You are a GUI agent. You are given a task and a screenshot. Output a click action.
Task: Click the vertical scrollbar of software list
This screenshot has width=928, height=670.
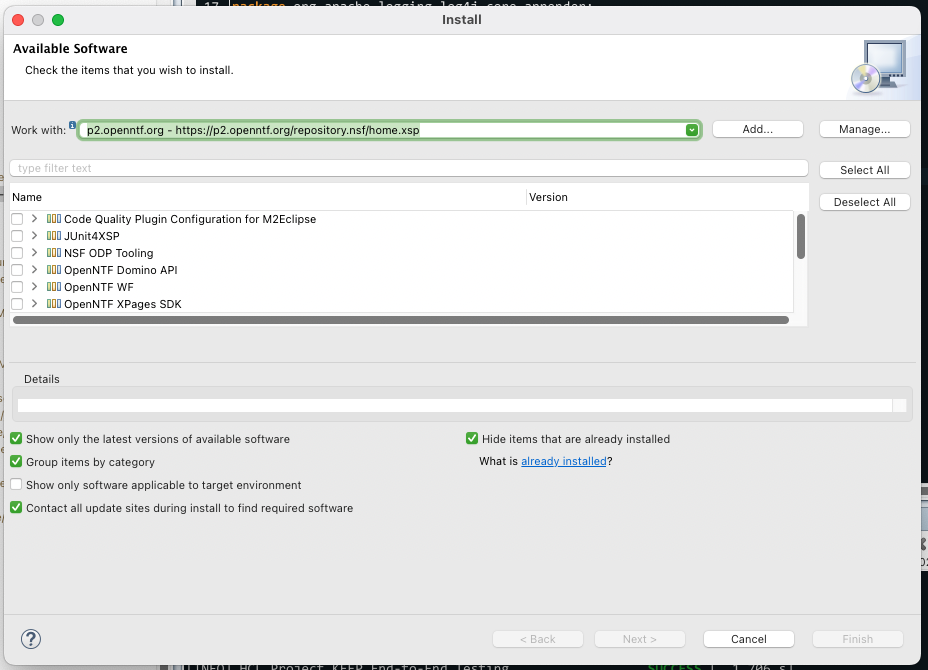point(800,237)
